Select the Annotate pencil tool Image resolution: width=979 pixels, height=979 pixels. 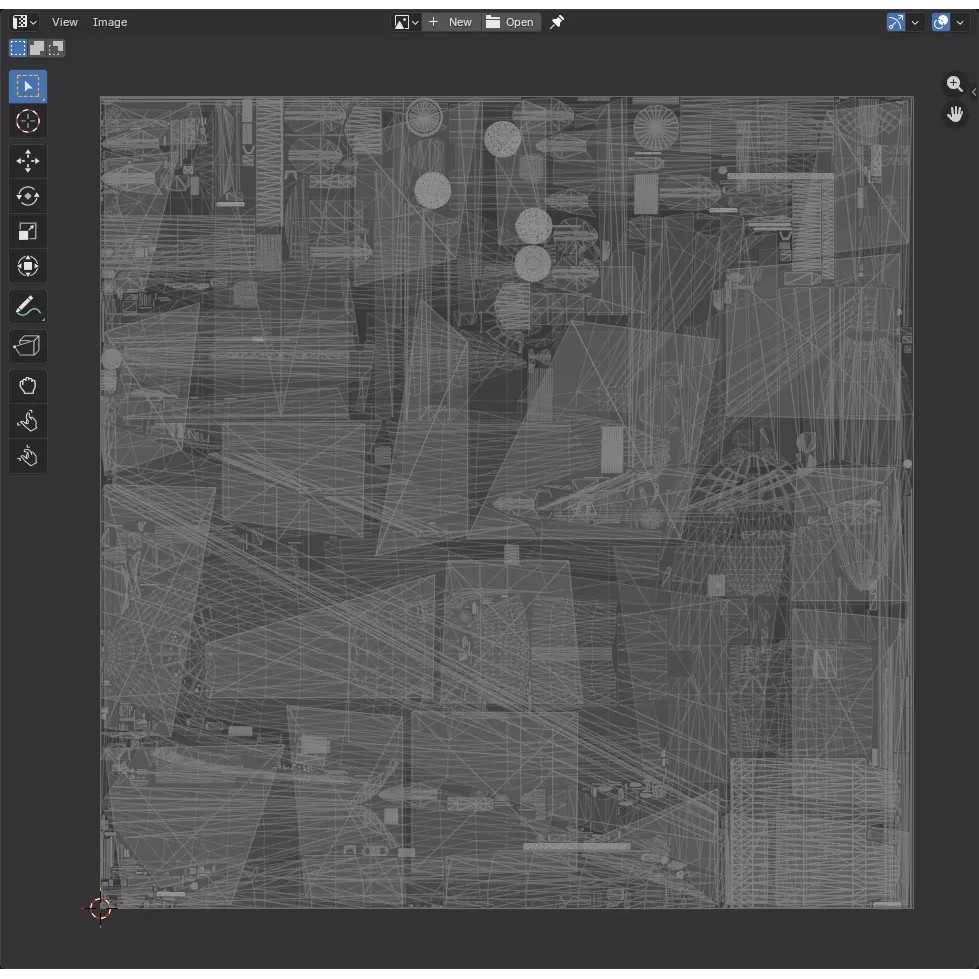[x=27, y=307]
